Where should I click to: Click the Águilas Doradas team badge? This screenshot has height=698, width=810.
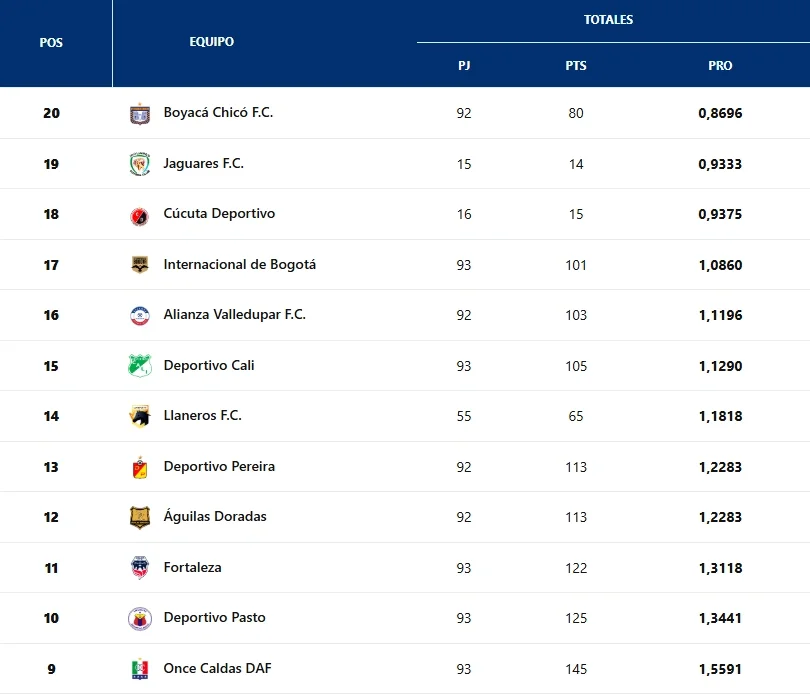pyautogui.click(x=140, y=517)
